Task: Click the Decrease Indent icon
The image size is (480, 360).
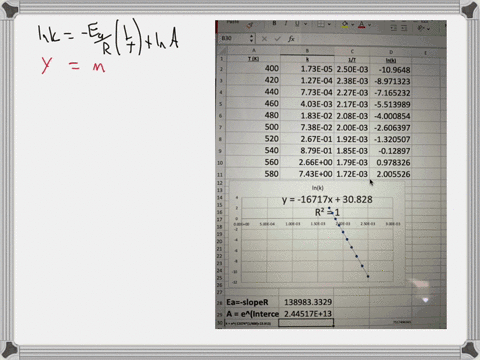Action: (394, 28)
